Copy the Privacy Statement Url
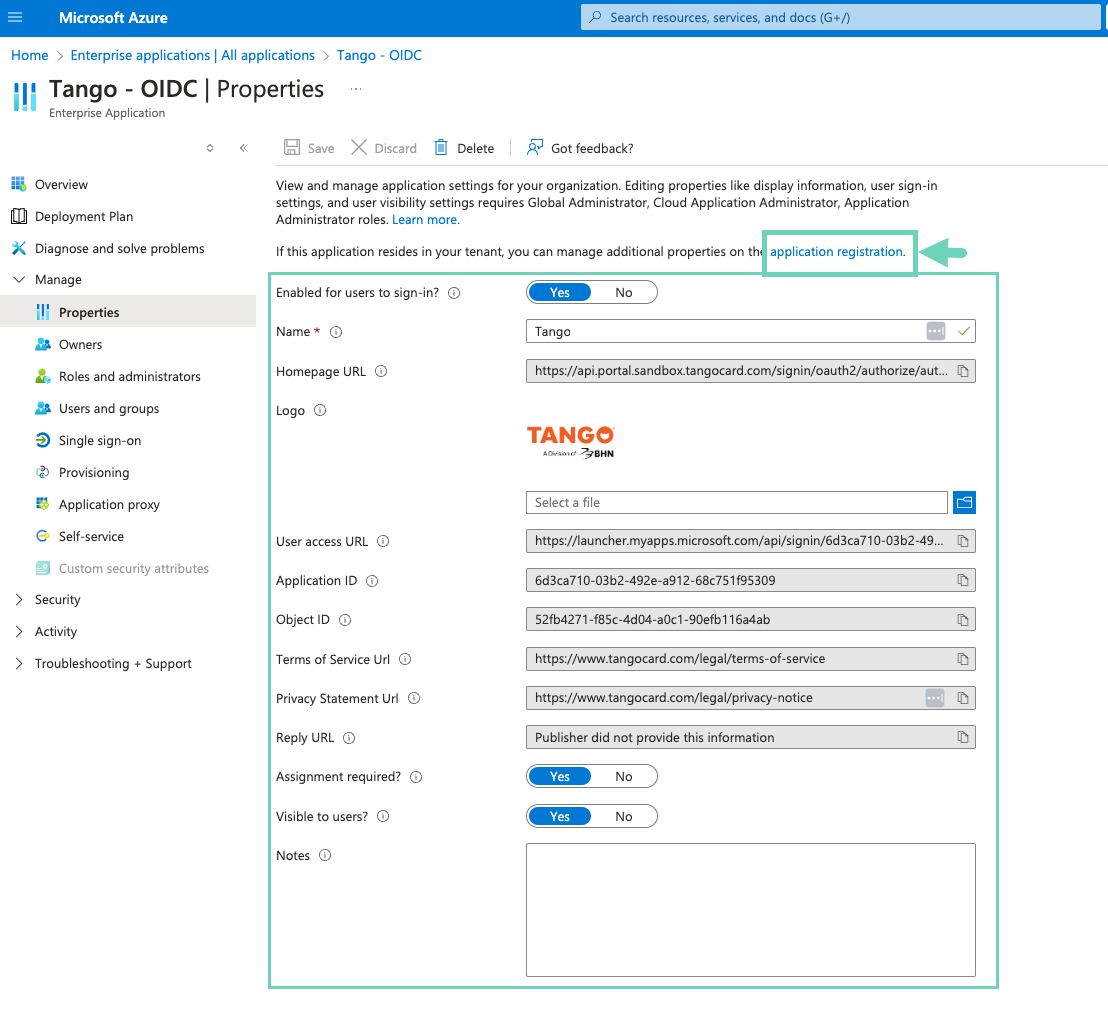 click(962, 698)
